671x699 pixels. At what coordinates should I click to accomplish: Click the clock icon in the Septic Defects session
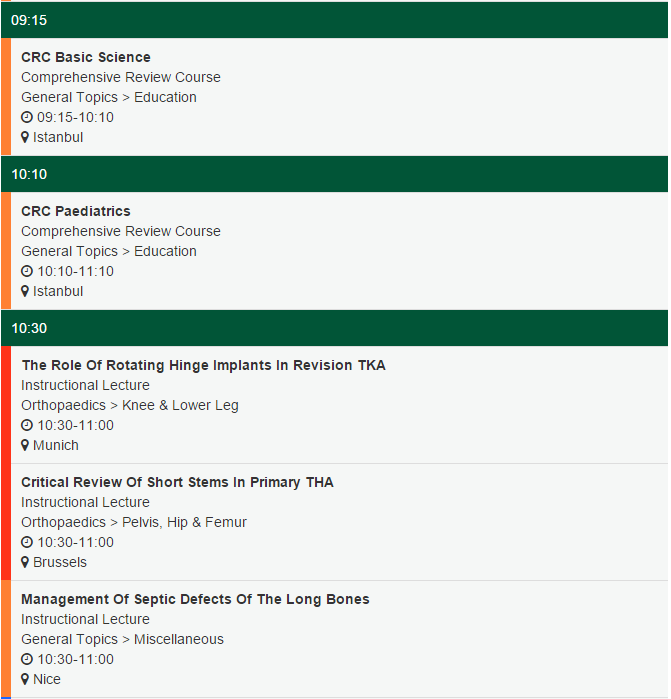tap(27, 659)
